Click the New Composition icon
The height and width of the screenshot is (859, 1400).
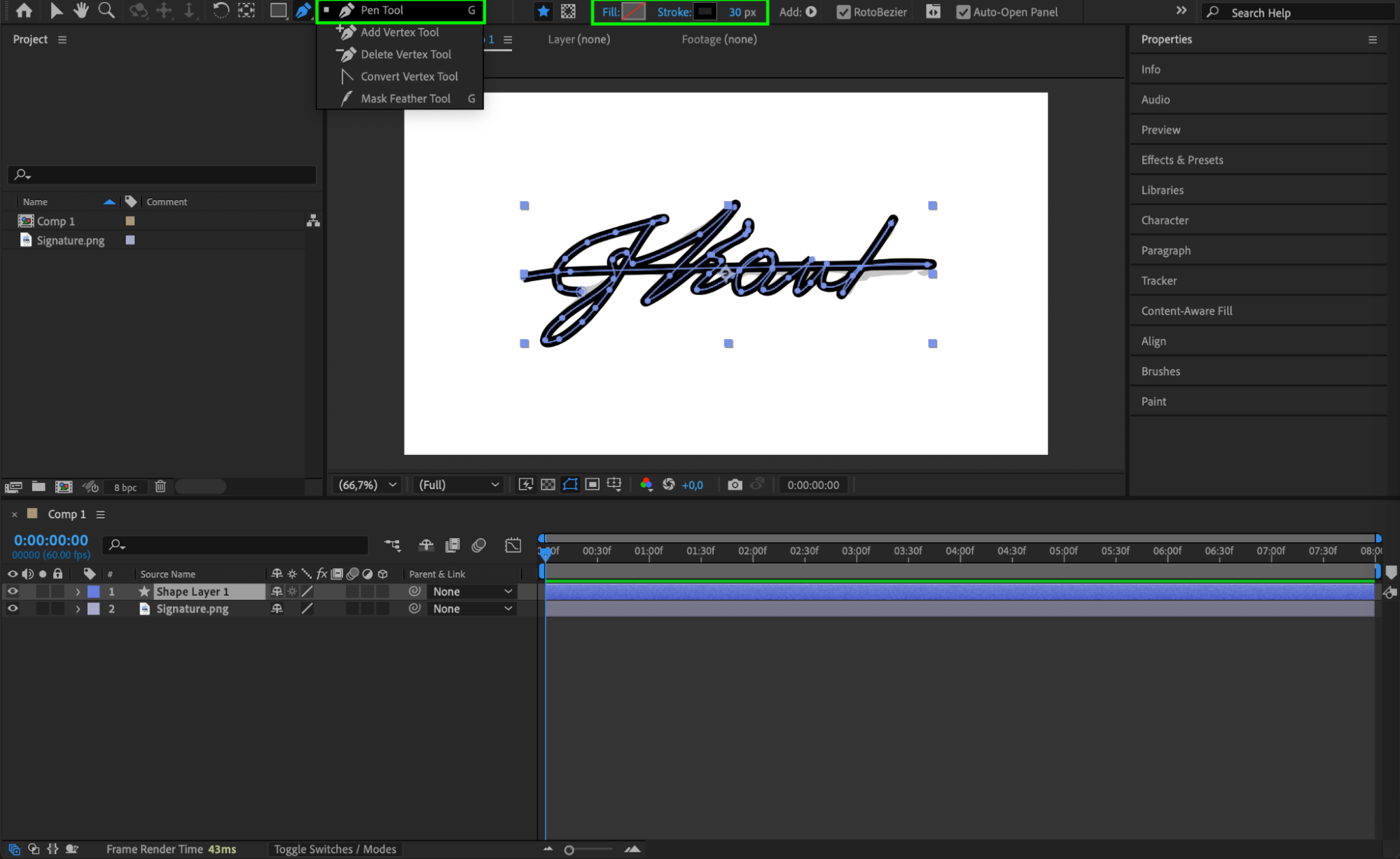tap(64, 486)
